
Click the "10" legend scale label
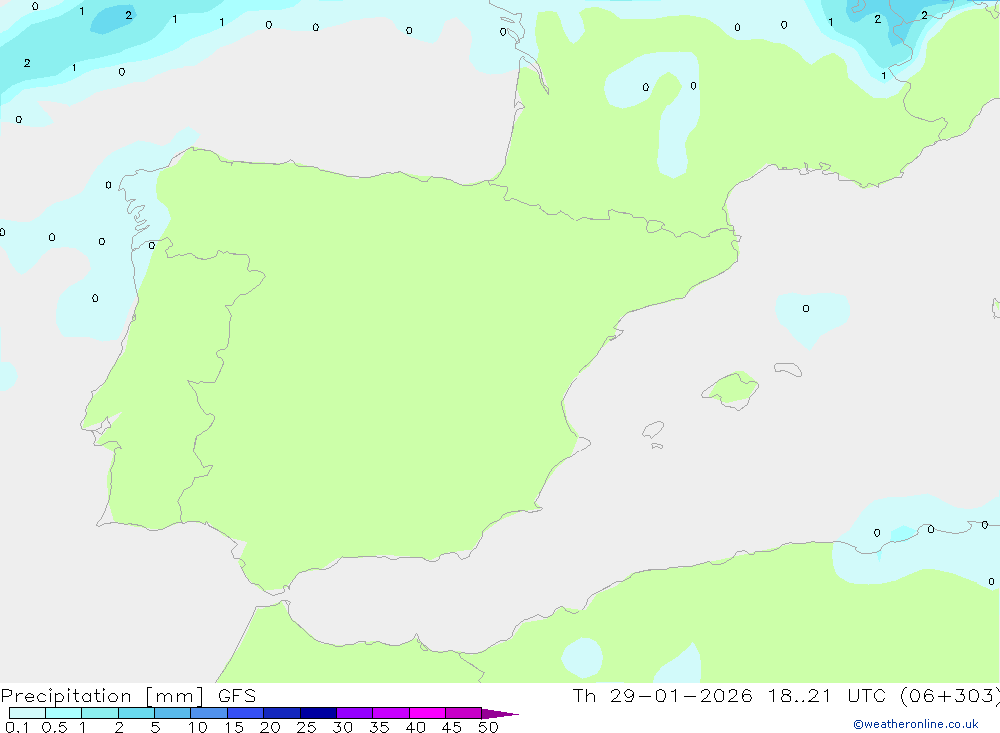[198, 727]
